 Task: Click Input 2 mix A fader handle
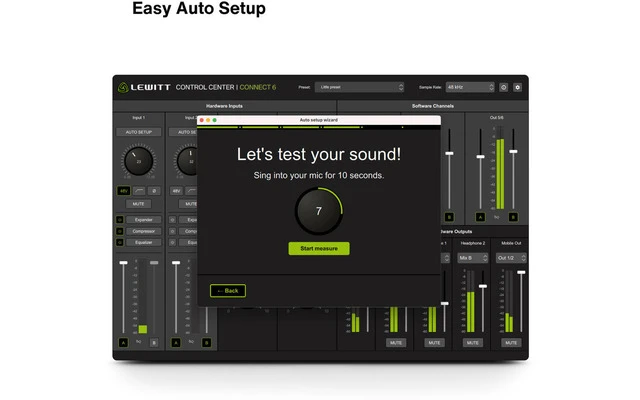pyautogui.click(x=176, y=262)
